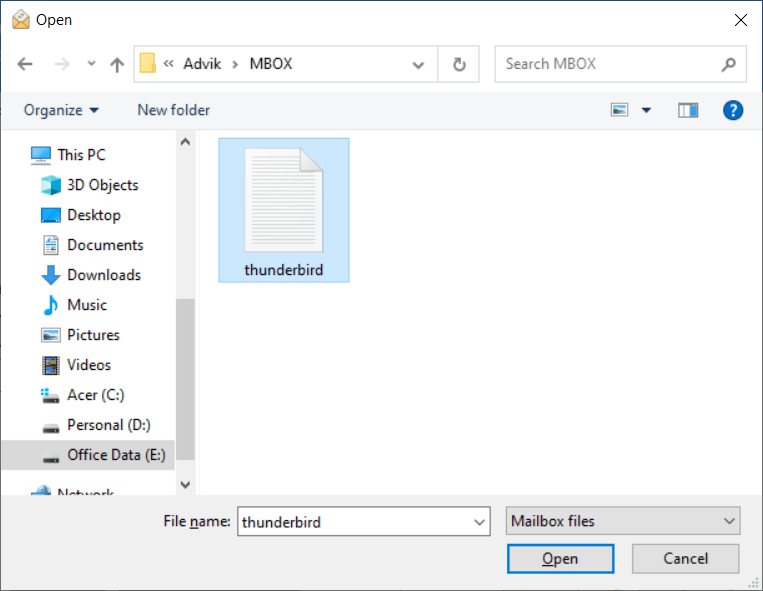
Task: Select This PC in navigation tree
Action: click(x=81, y=155)
